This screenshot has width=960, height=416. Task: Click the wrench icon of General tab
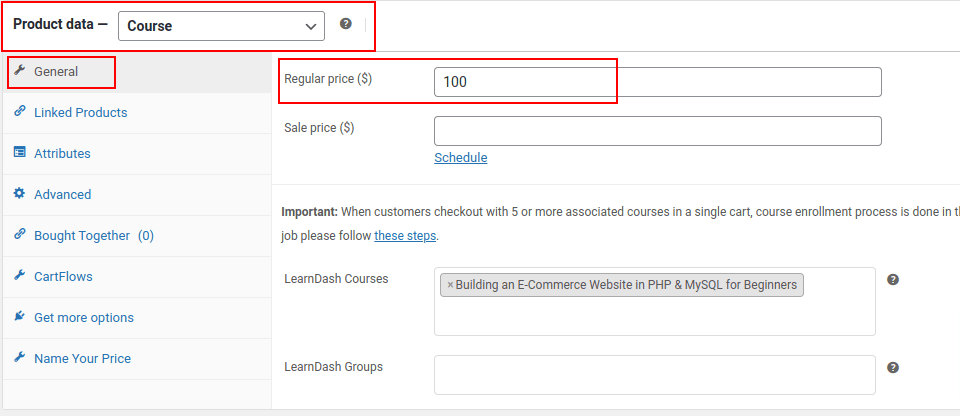[x=19, y=71]
